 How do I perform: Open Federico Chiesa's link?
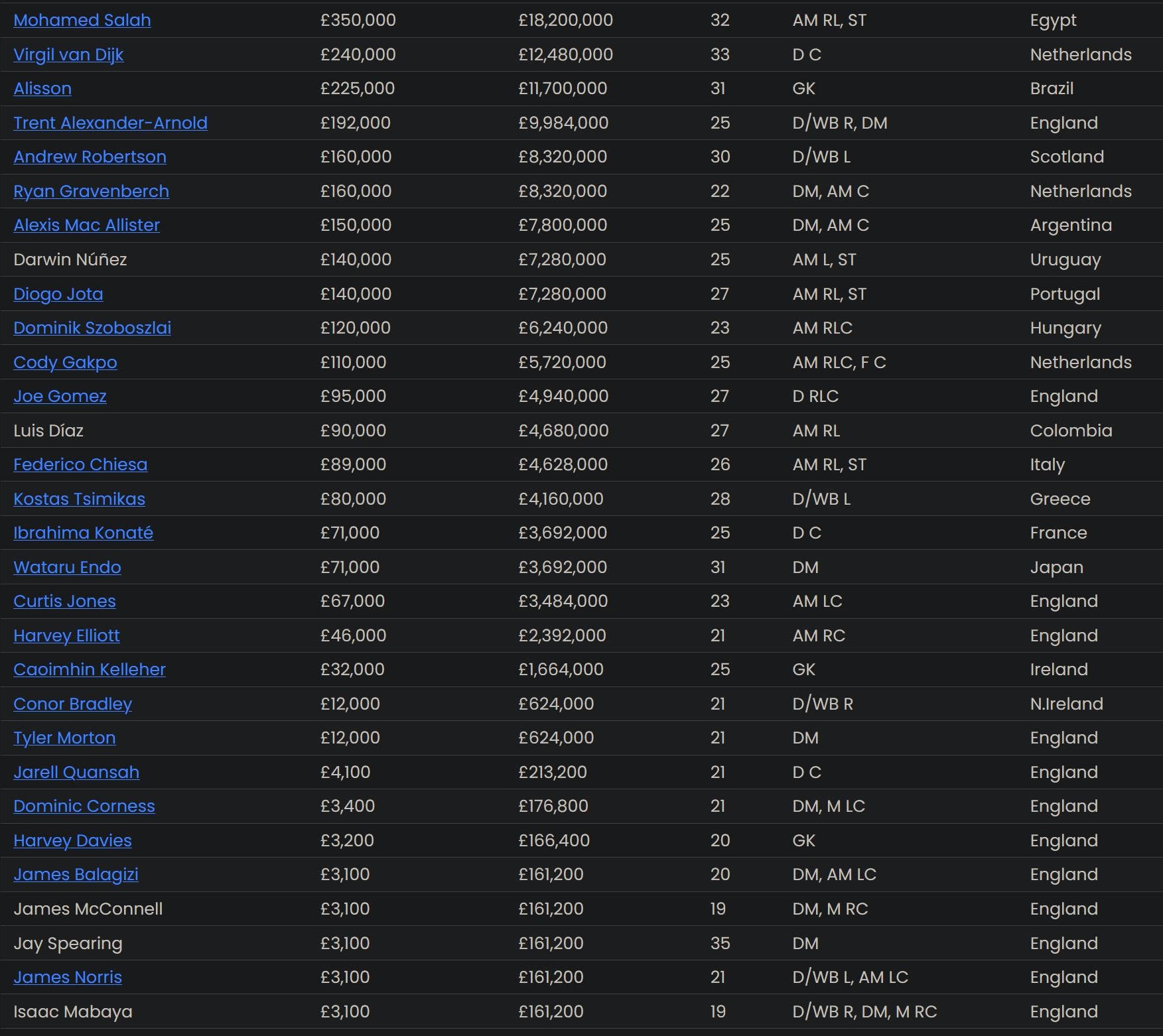point(80,464)
